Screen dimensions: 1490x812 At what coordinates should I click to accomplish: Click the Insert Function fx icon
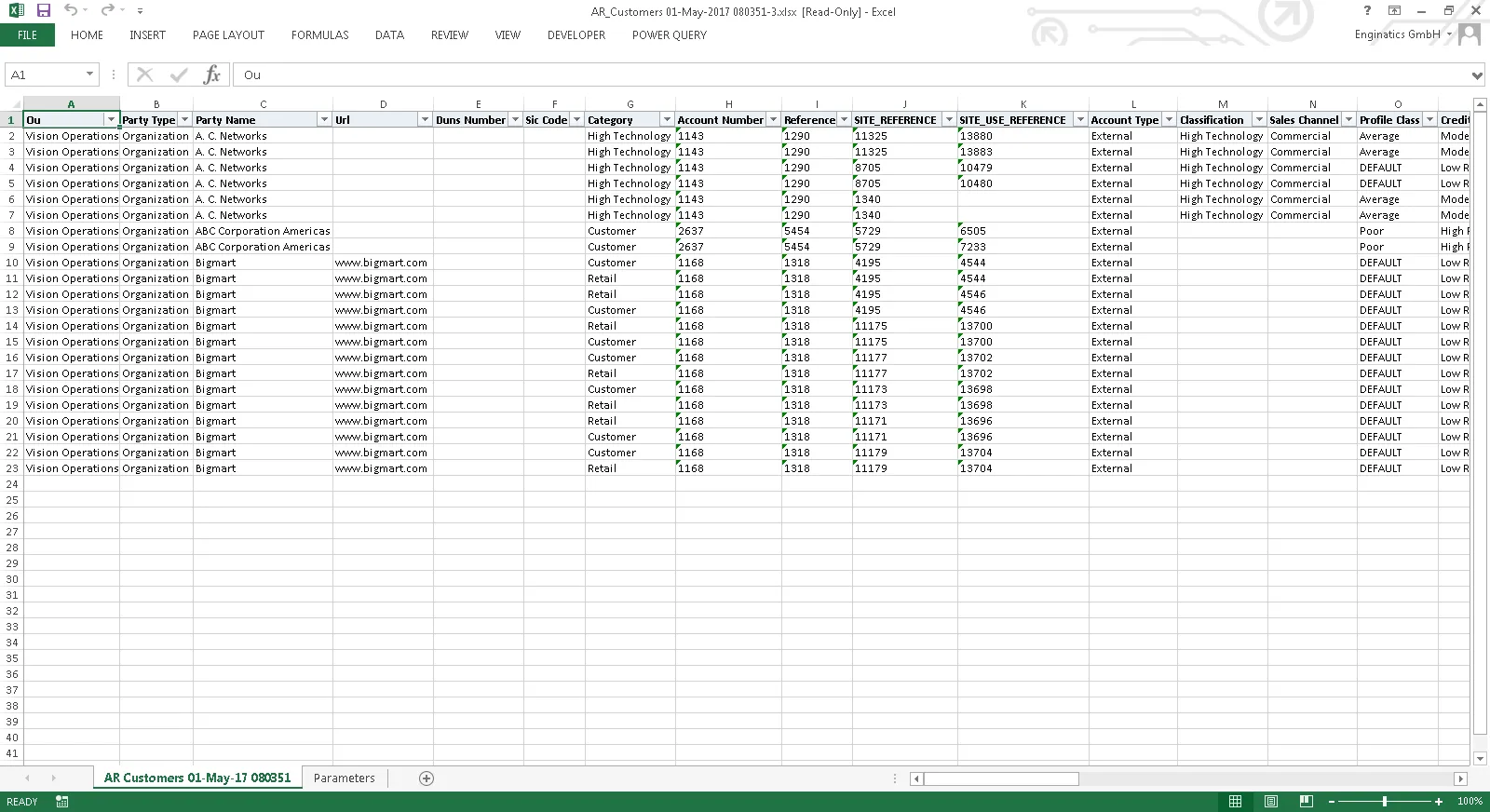[212, 74]
